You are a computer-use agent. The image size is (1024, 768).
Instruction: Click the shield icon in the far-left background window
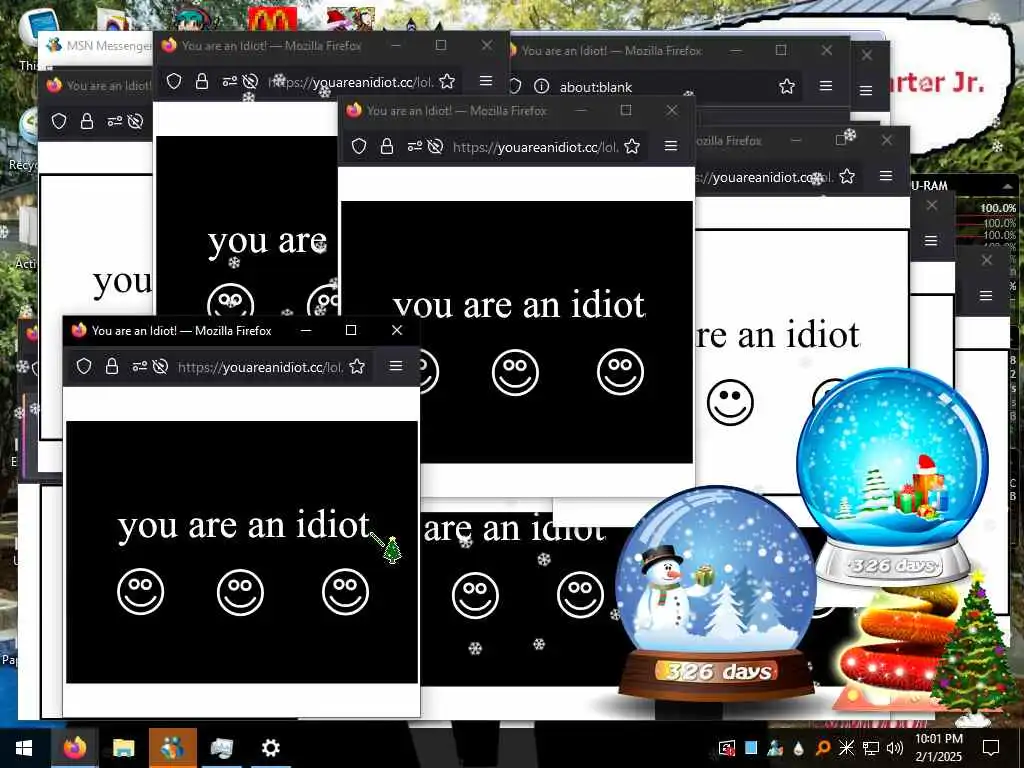(59, 121)
